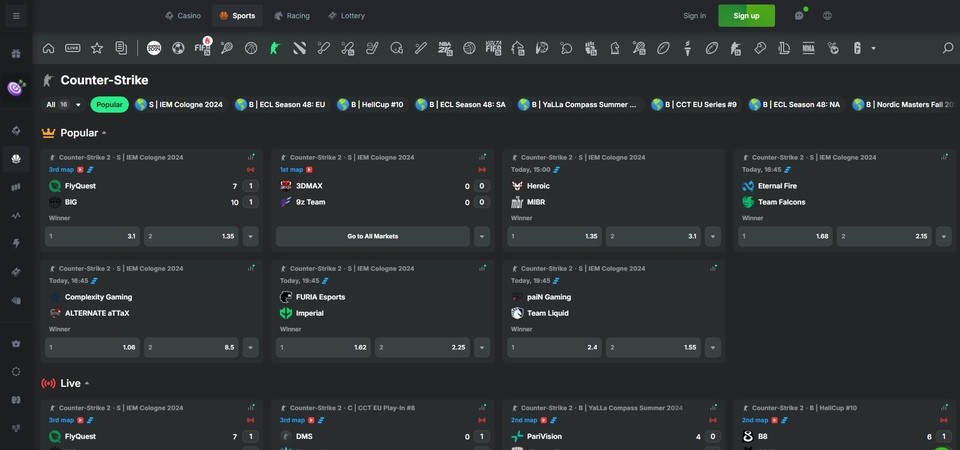Open the bet slips icon in the sports bar
Image resolution: width=960 pixels, height=450 pixels.
pos(121,48)
